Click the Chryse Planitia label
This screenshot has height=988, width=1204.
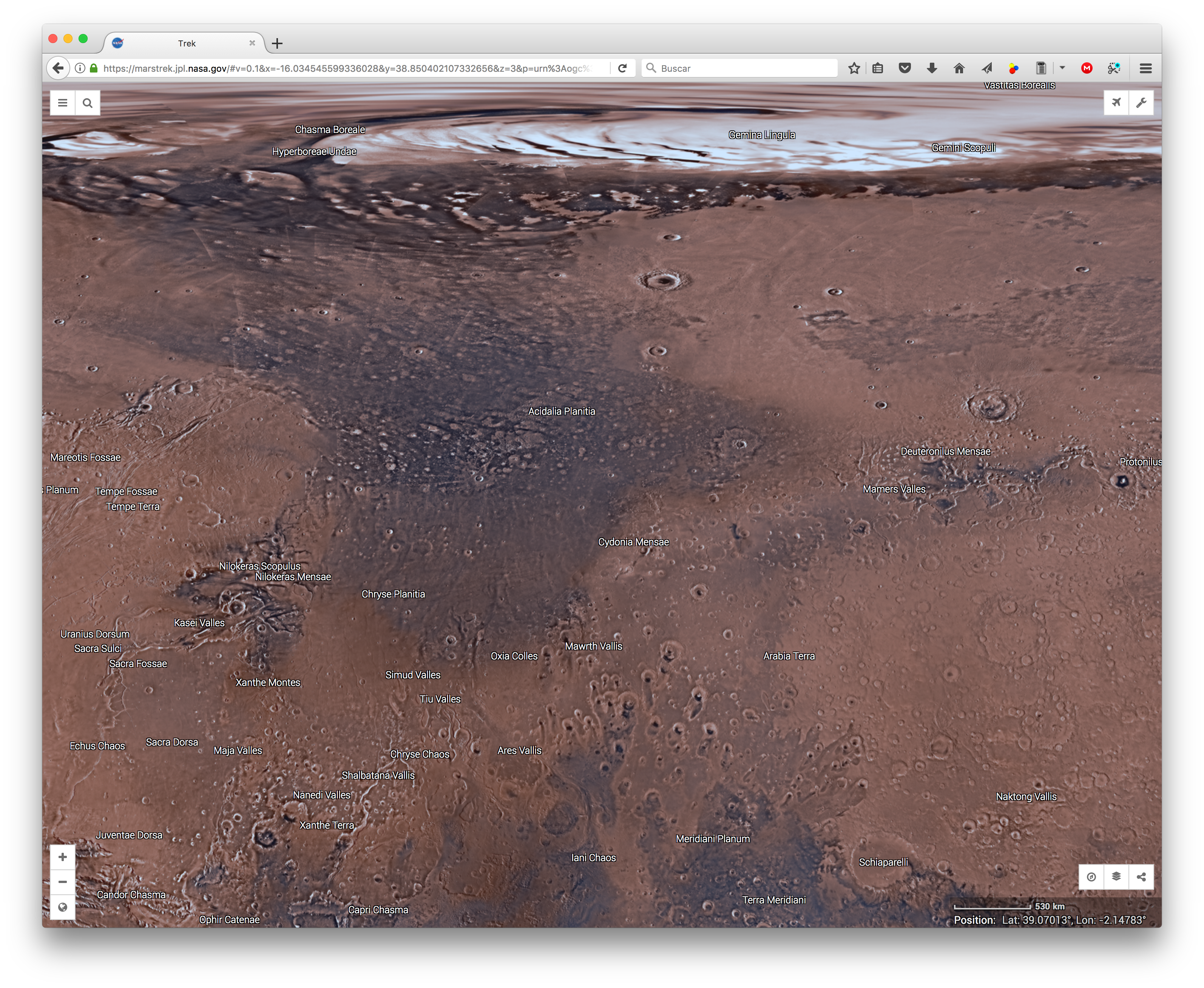click(x=393, y=594)
